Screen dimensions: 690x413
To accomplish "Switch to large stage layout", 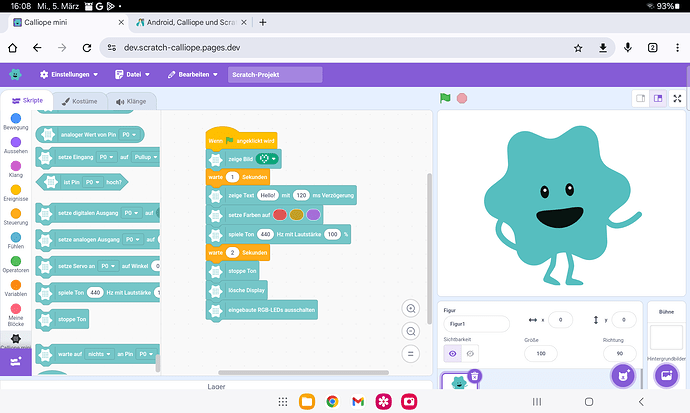I will click(x=658, y=99).
